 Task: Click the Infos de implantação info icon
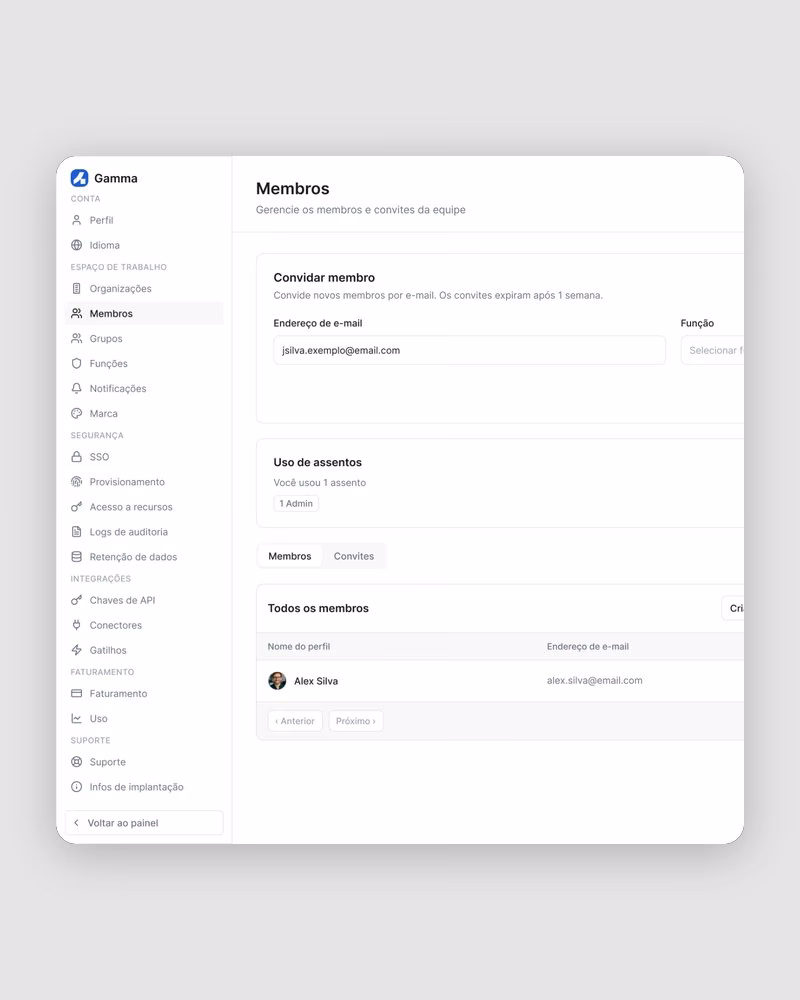[77, 786]
